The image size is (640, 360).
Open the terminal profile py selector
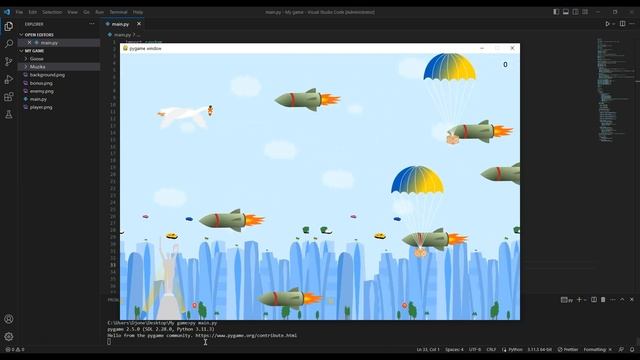(567, 300)
